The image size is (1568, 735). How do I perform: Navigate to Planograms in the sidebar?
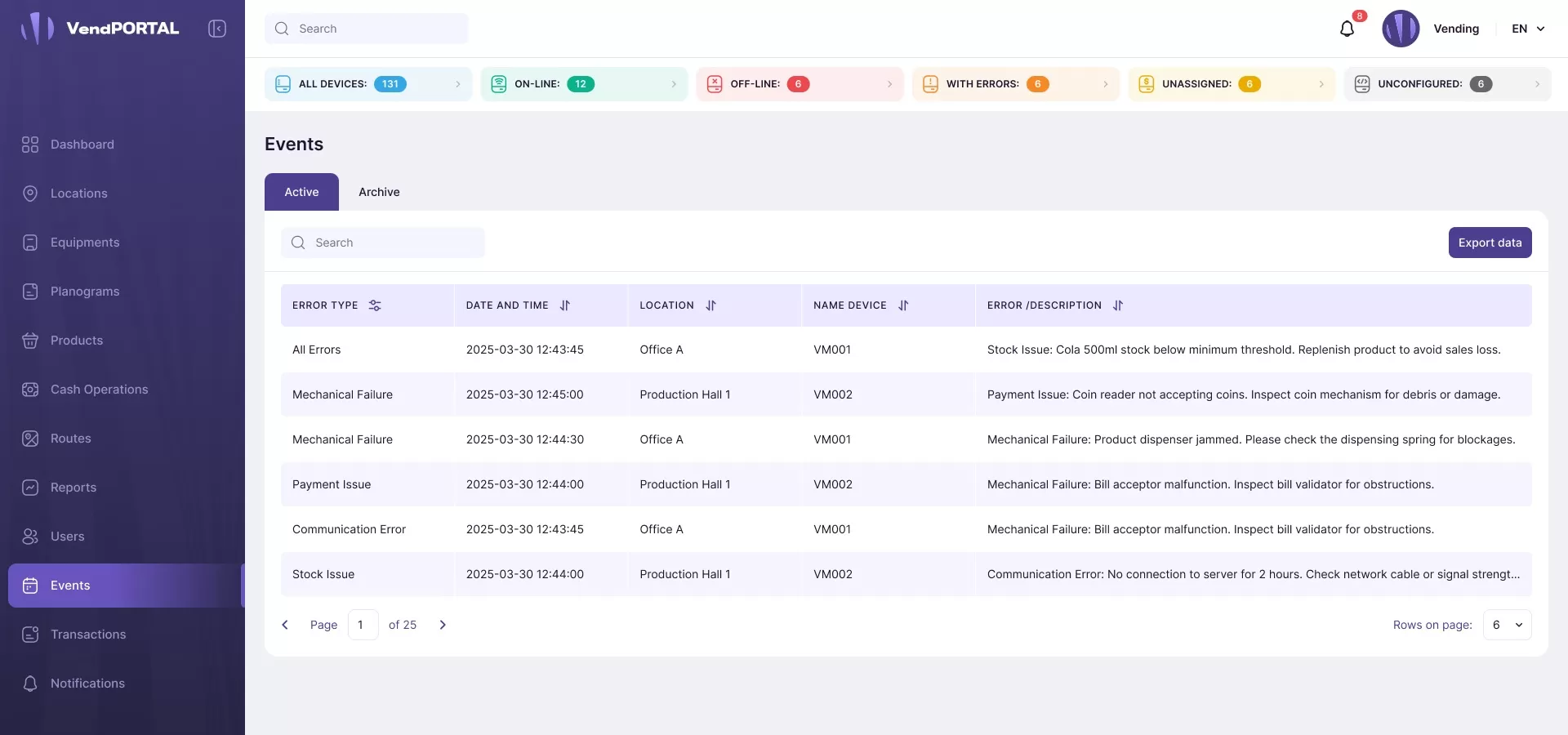(x=85, y=292)
